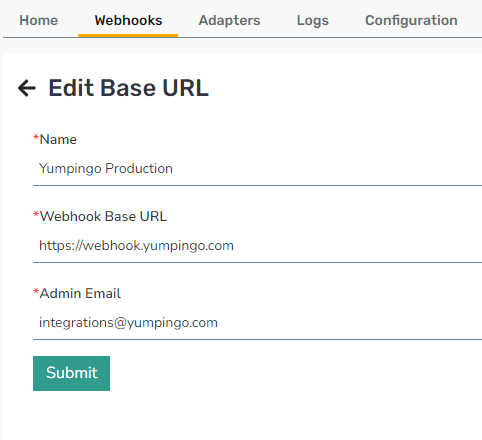Switch to the Adapters tab
This screenshot has height=440, width=482.
[229, 20]
